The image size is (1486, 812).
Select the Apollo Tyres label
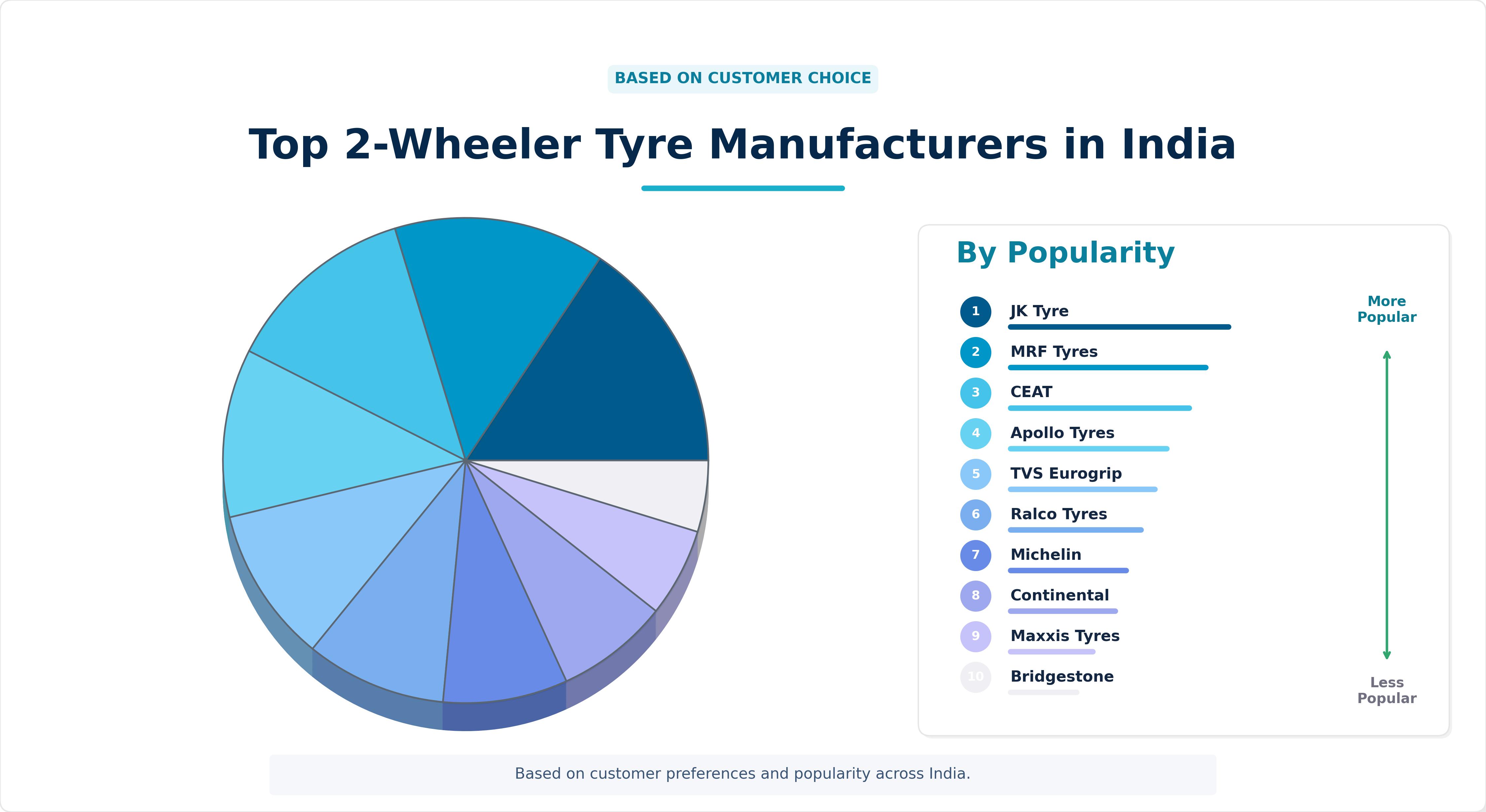click(1062, 433)
